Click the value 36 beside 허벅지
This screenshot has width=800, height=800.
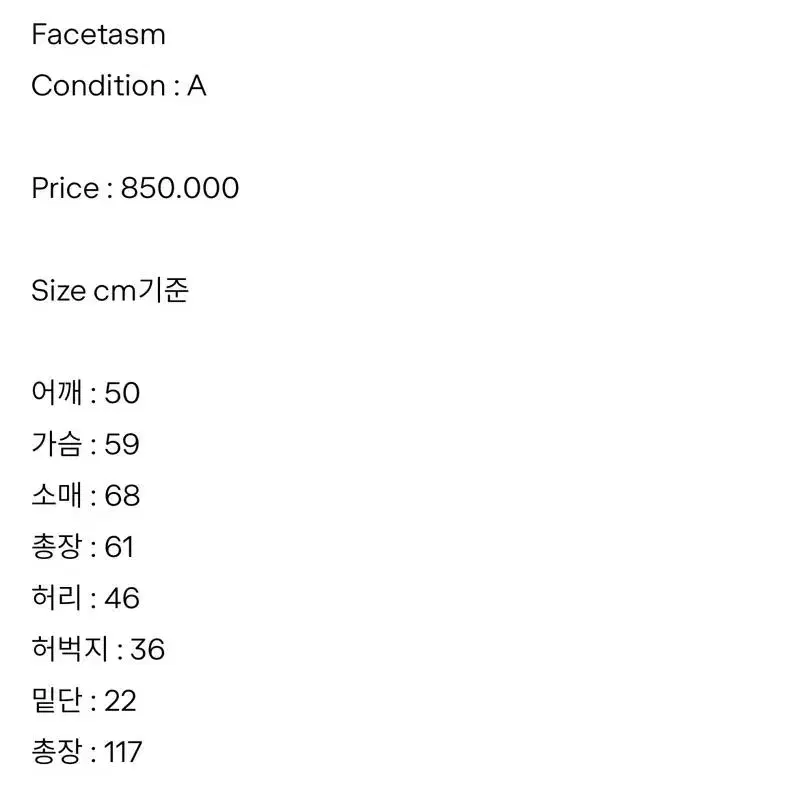click(x=147, y=649)
